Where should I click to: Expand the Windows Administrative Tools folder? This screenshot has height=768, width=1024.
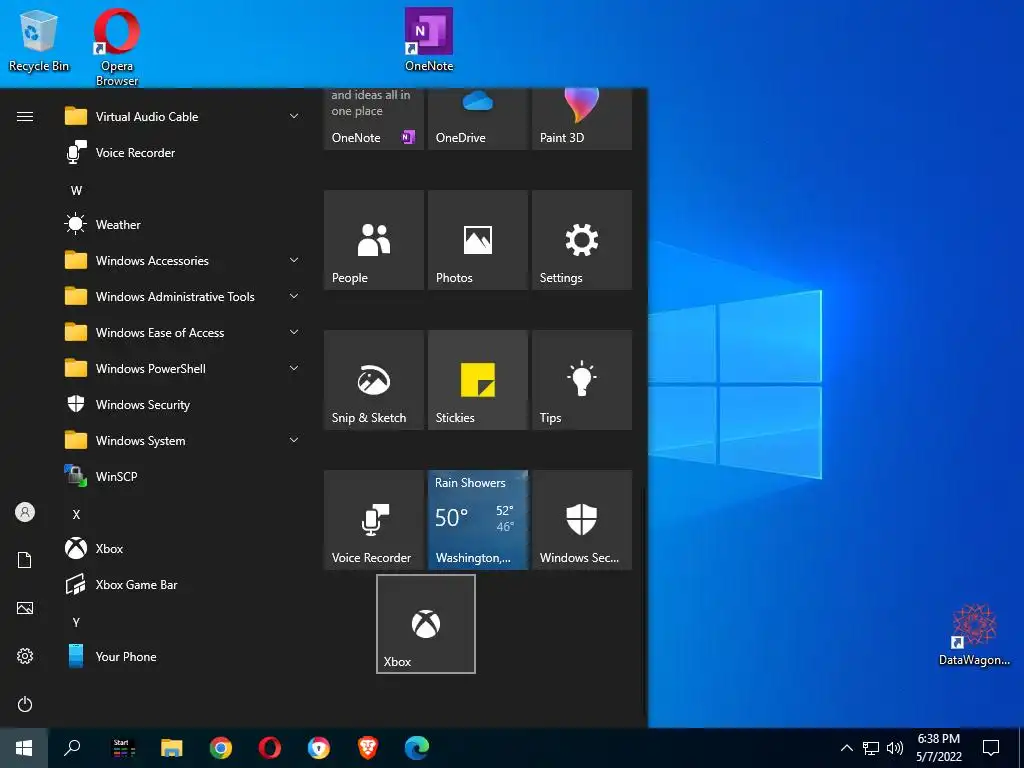pyautogui.click(x=182, y=296)
